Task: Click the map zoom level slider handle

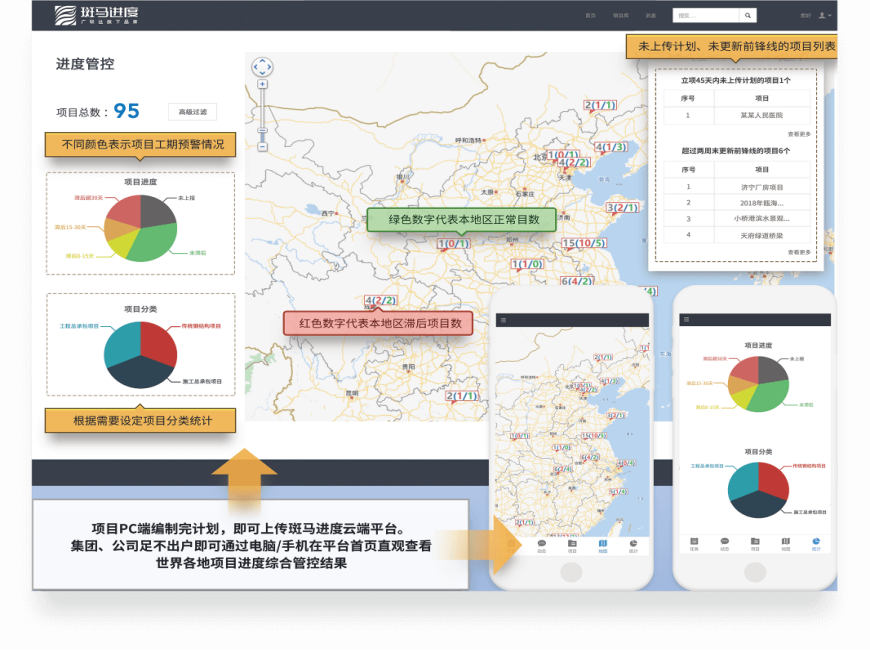Action: click(x=262, y=130)
